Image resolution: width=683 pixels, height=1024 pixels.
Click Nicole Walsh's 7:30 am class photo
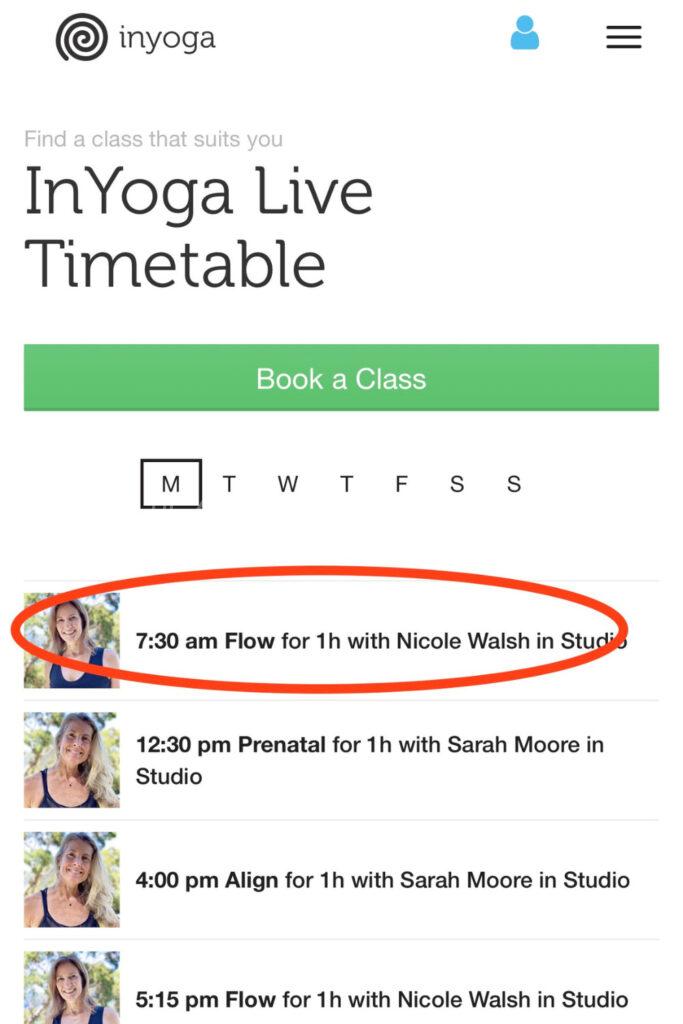[x=72, y=640]
